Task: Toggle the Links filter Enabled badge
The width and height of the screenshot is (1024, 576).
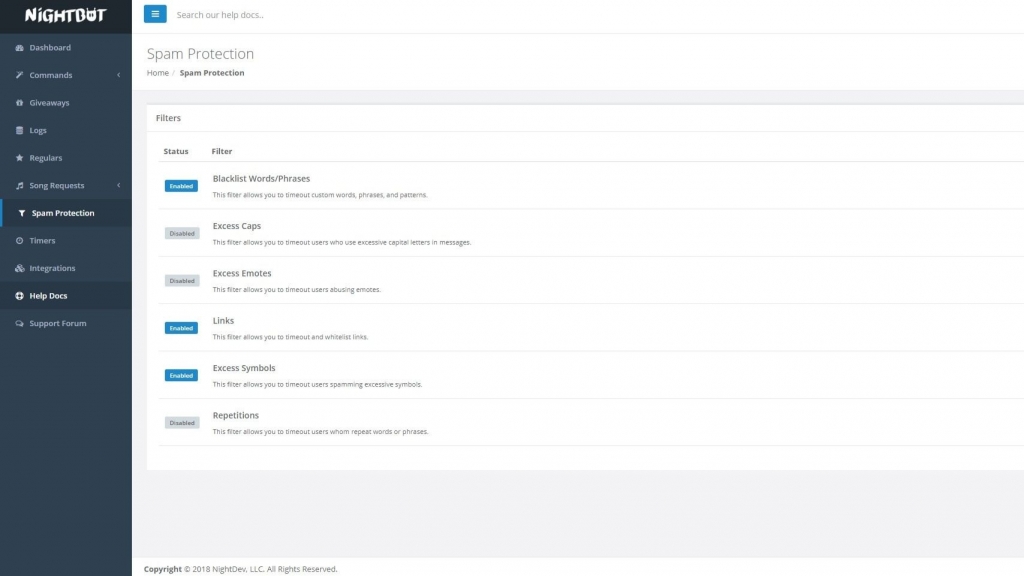Action: click(x=181, y=328)
